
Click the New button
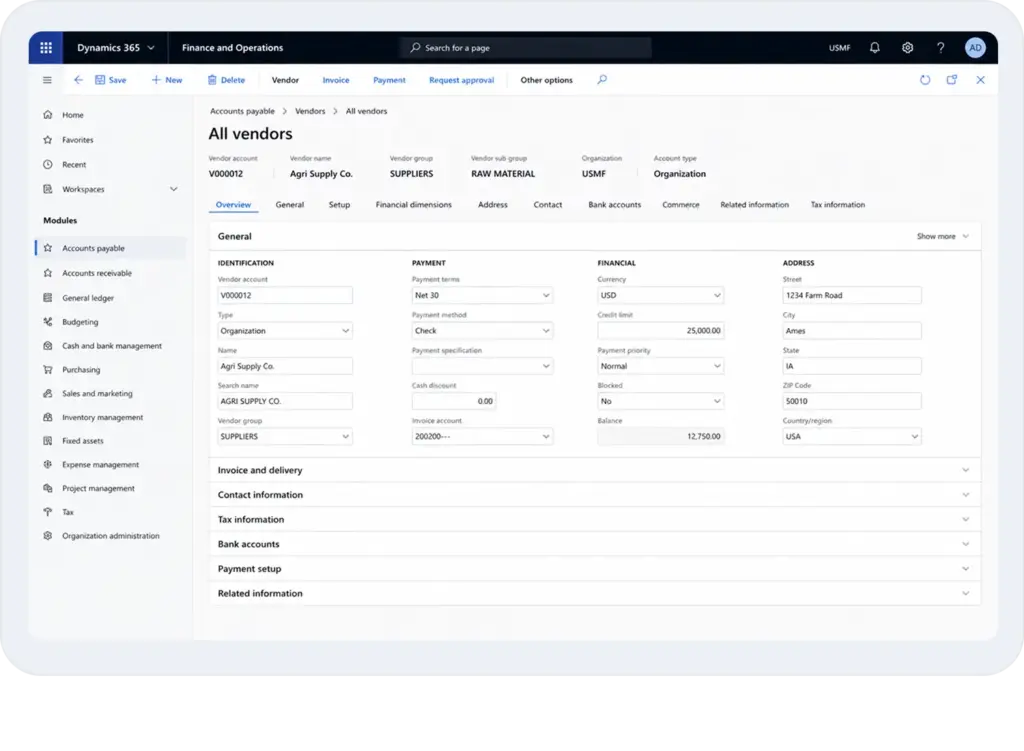pos(167,80)
